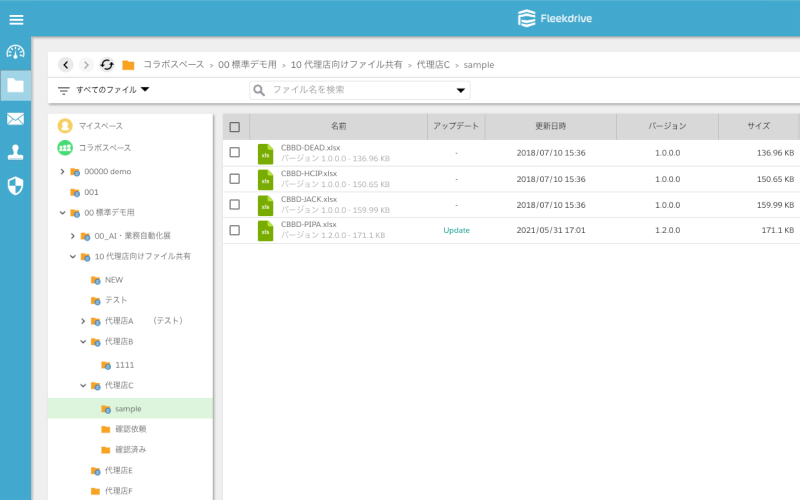The height and width of the screenshot is (500, 800).
Task: Go to 10 代理店向けファイル共有 in breadcrumb
Action: pyautogui.click(x=346, y=65)
